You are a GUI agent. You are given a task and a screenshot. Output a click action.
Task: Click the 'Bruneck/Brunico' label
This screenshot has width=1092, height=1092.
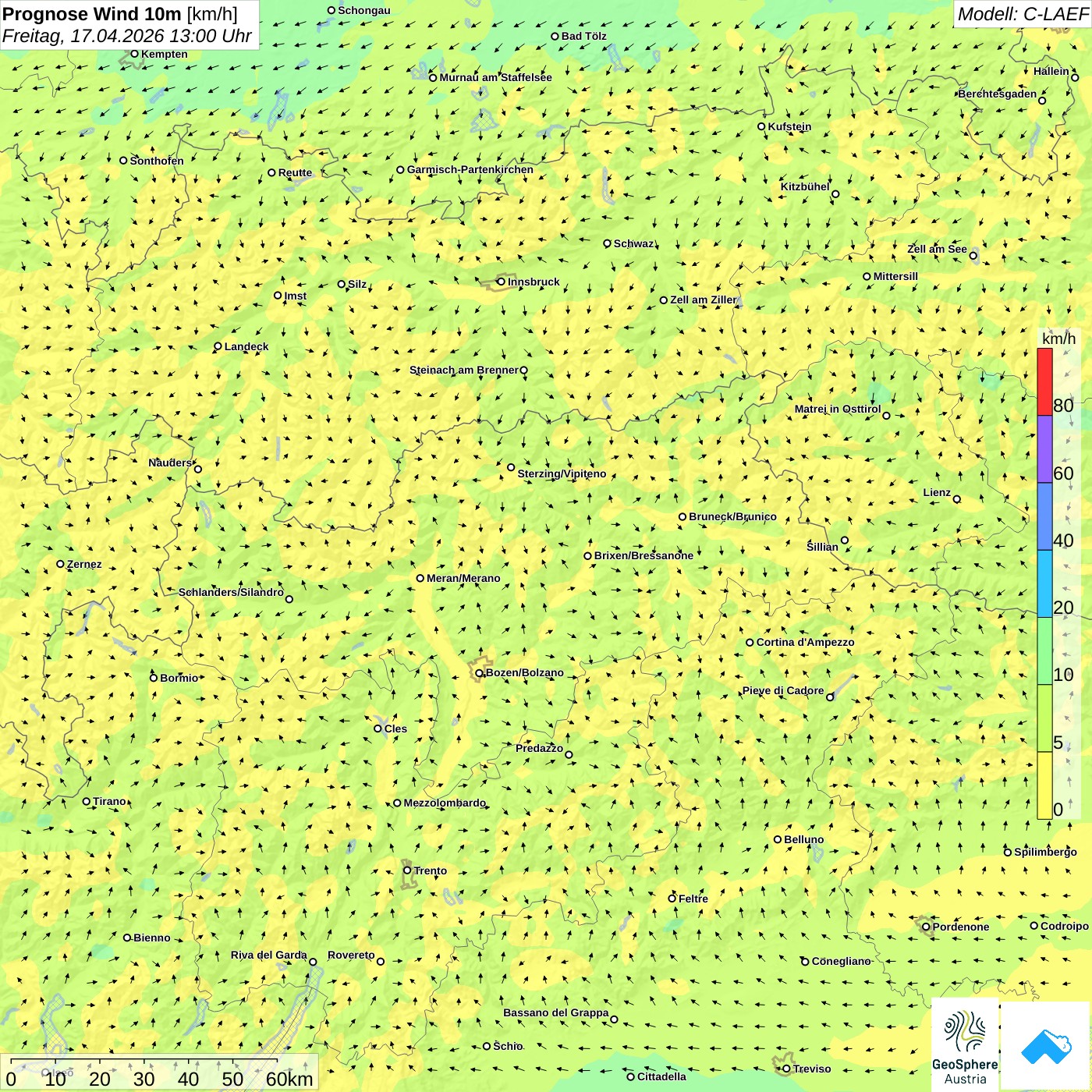point(732,516)
